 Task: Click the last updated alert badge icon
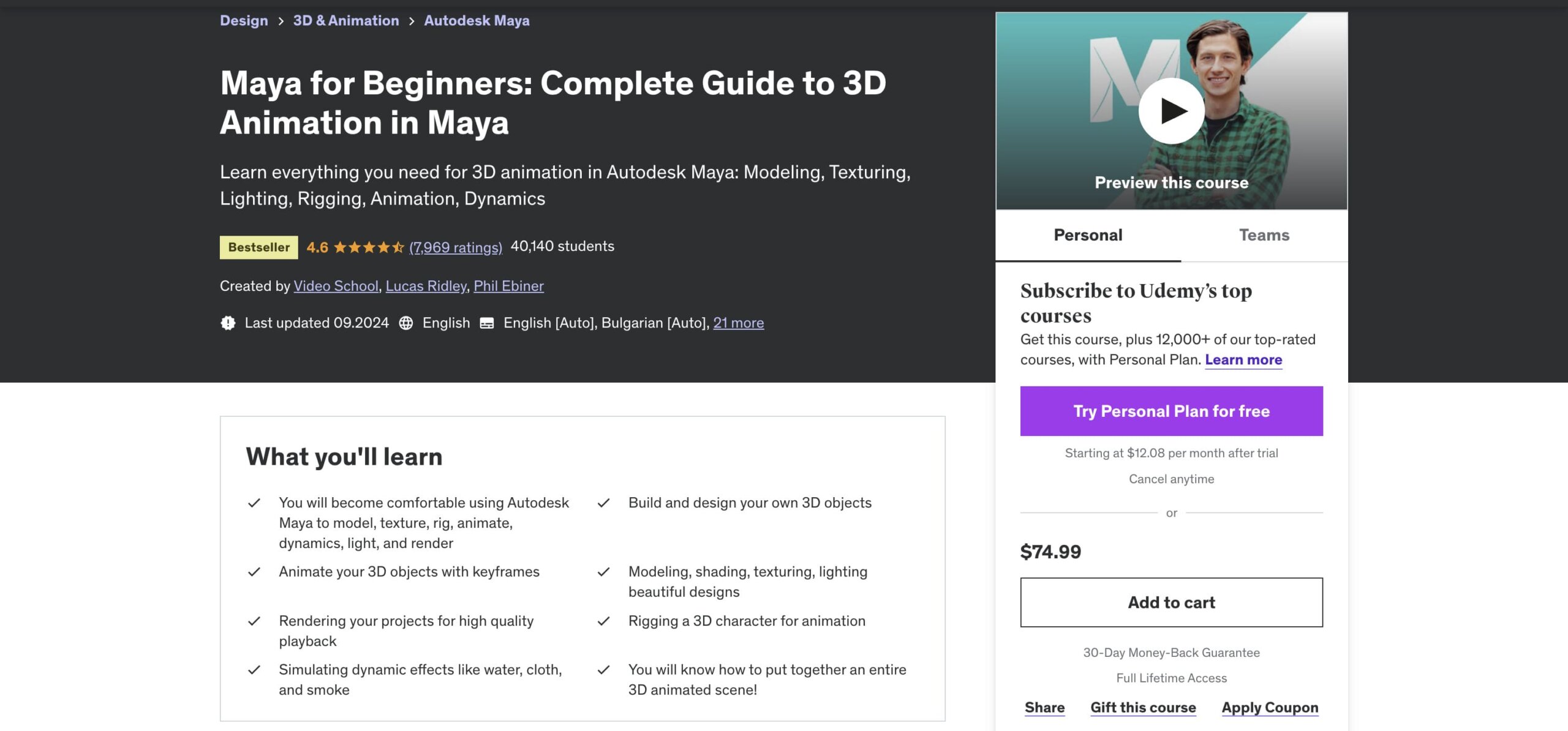228,323
